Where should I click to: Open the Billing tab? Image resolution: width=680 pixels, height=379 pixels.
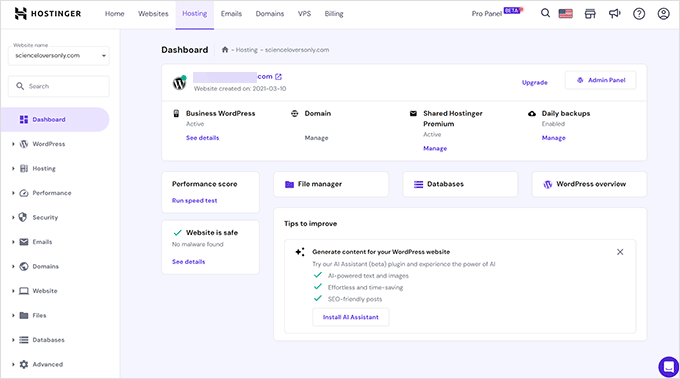(x=334, y=14)
